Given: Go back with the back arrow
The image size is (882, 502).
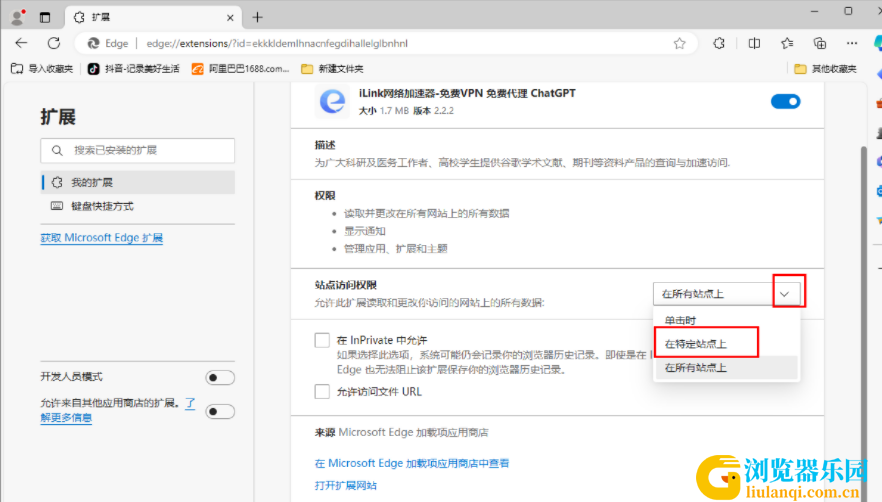Looking at the screenshot, I should (x=21, y=43).
